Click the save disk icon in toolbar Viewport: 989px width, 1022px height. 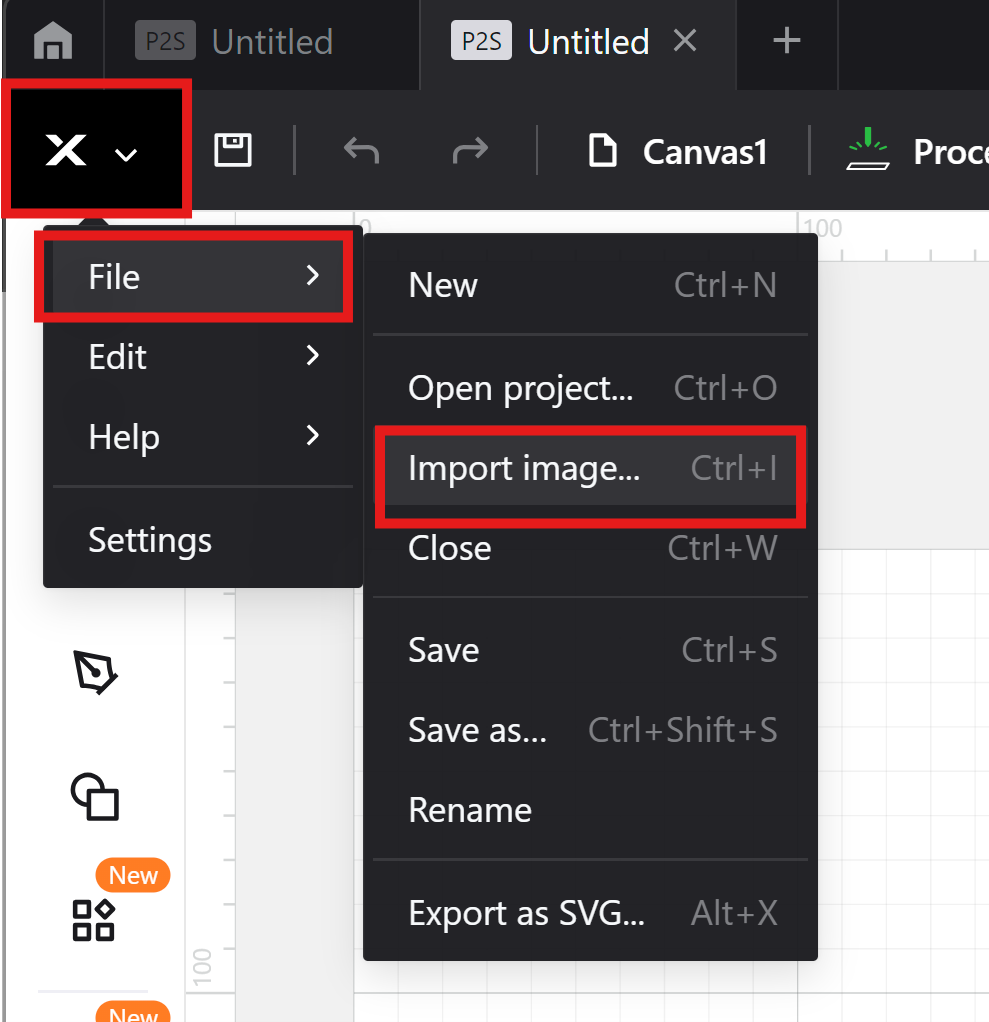233,151
